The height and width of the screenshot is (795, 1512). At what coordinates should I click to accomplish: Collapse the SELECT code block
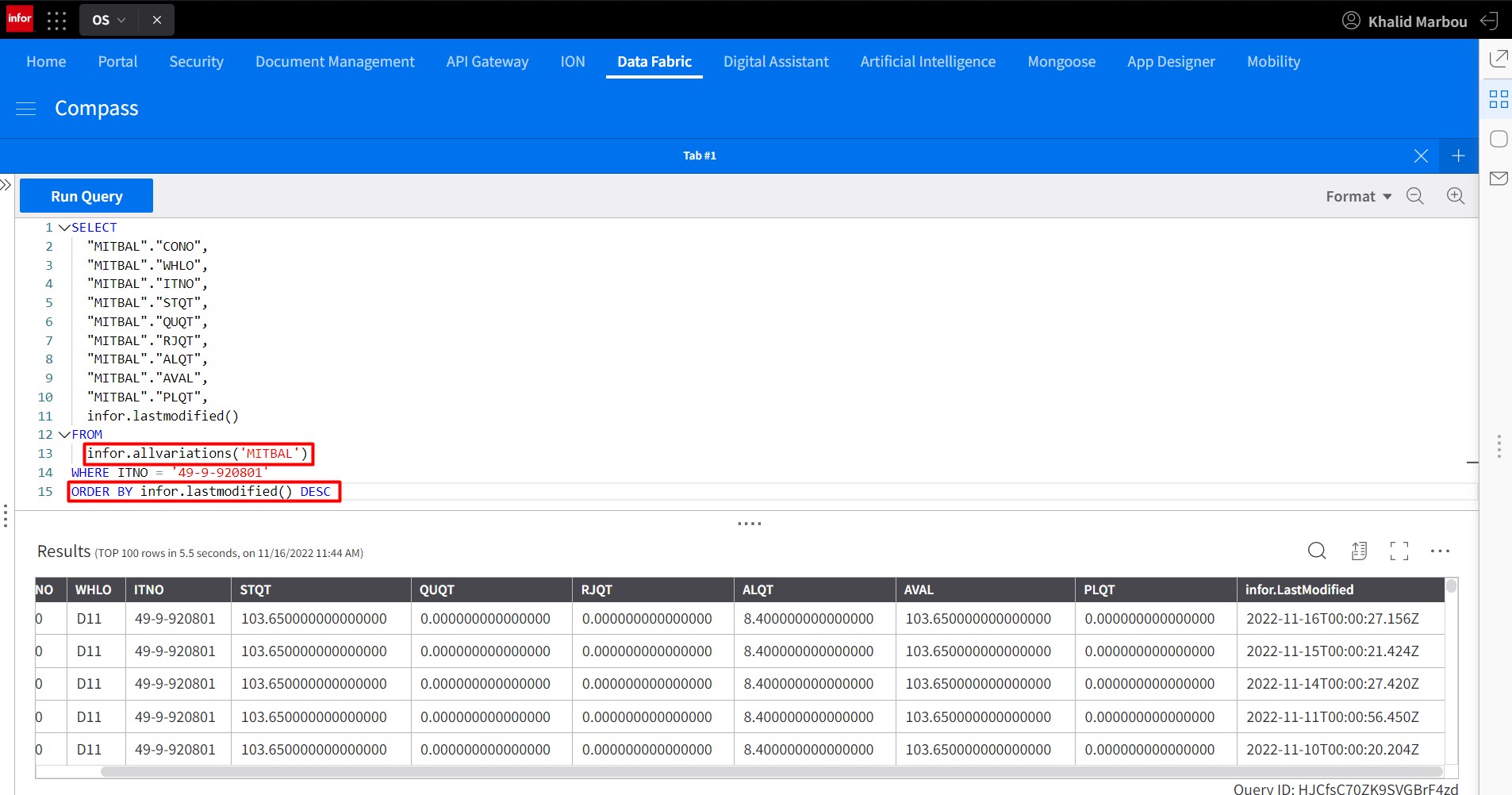(64, 228)
